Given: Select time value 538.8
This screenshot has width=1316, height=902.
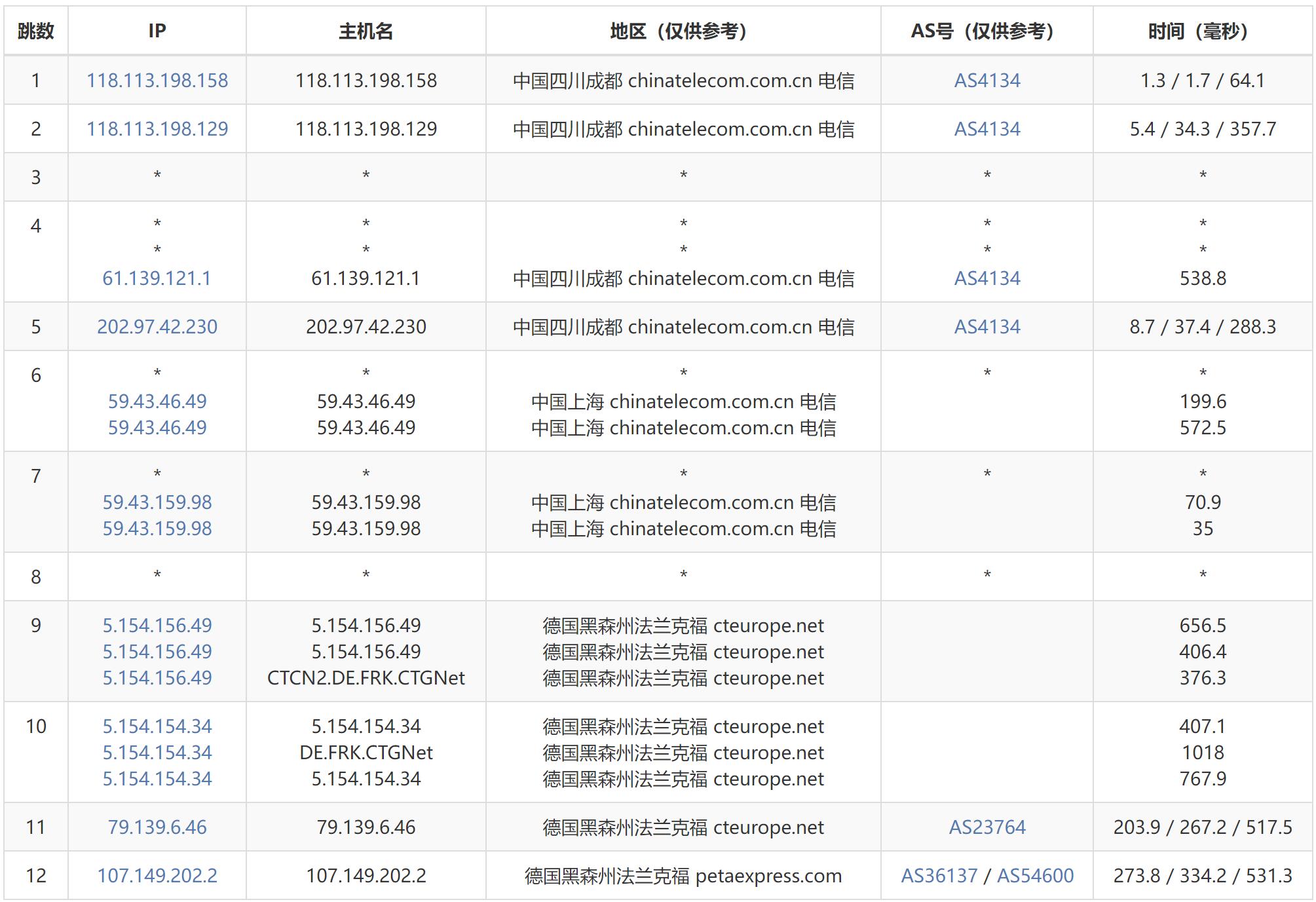Looking at the screenshot, I should coord(1203,278).
